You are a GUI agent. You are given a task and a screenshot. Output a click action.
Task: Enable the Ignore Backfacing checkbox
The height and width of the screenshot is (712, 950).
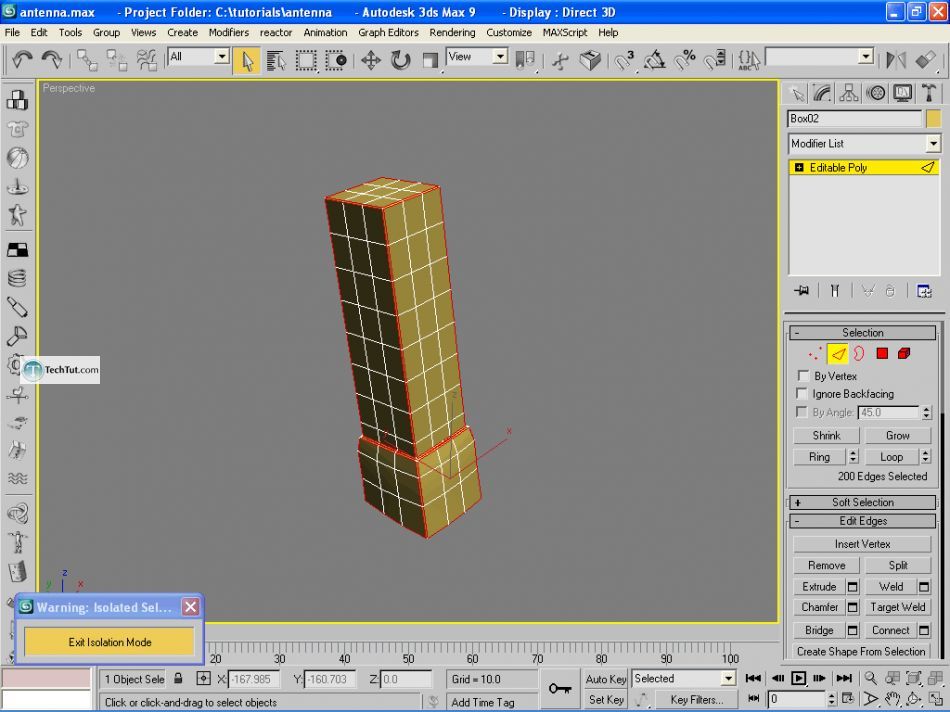pos(802,394)
